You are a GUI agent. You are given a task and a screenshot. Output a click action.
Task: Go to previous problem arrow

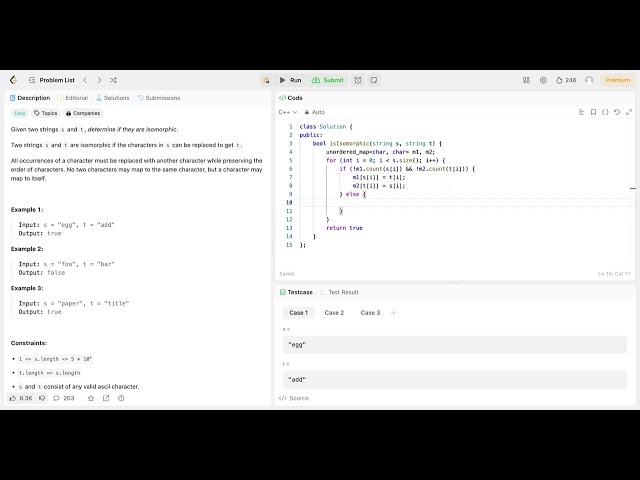85,80
